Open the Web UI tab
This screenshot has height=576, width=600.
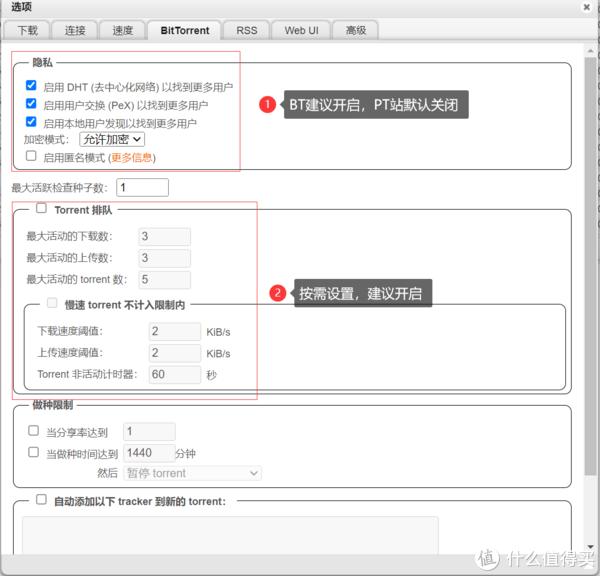coord(301,30)
